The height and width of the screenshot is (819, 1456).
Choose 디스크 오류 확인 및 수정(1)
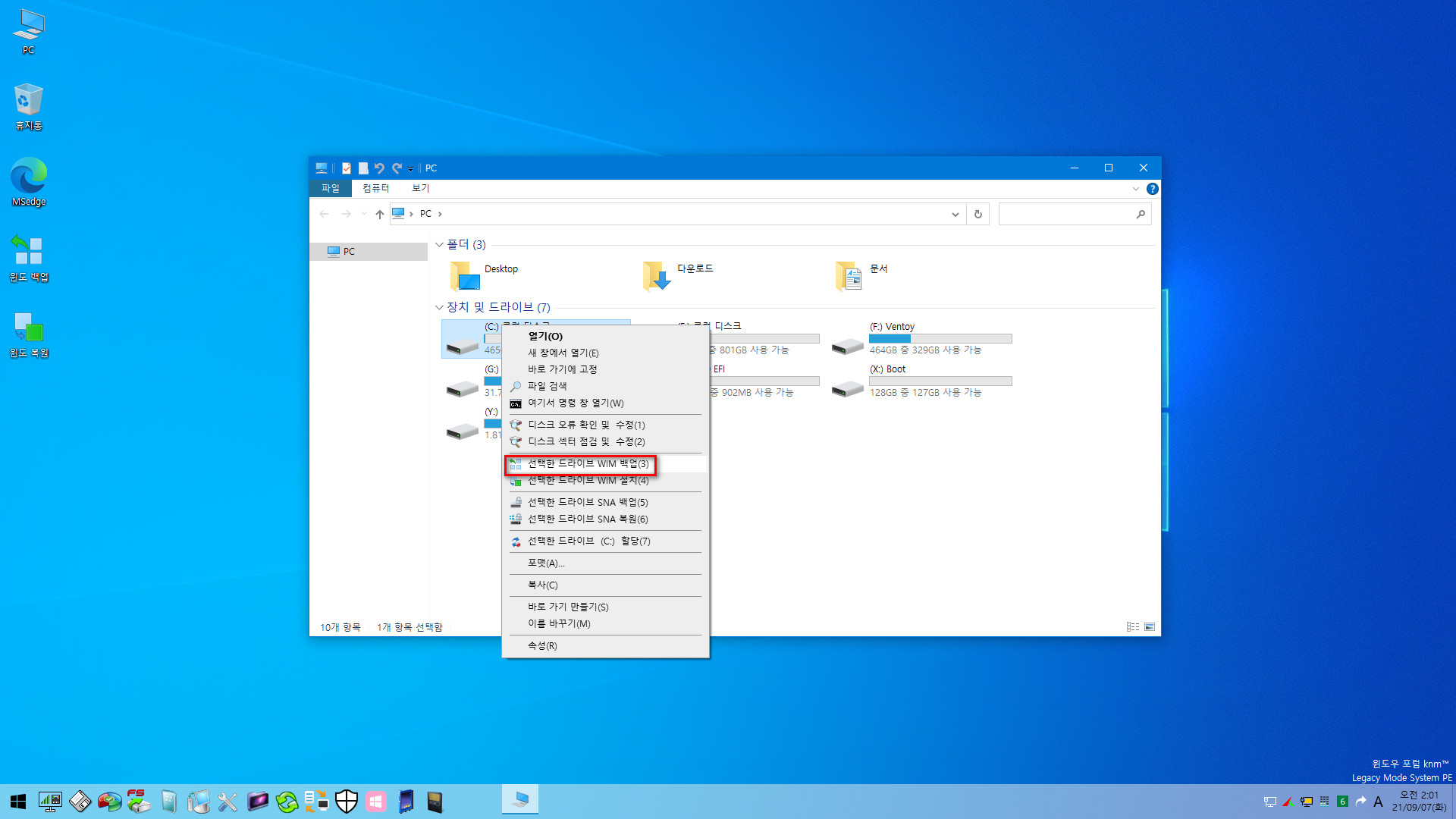[x=605, y=425]
